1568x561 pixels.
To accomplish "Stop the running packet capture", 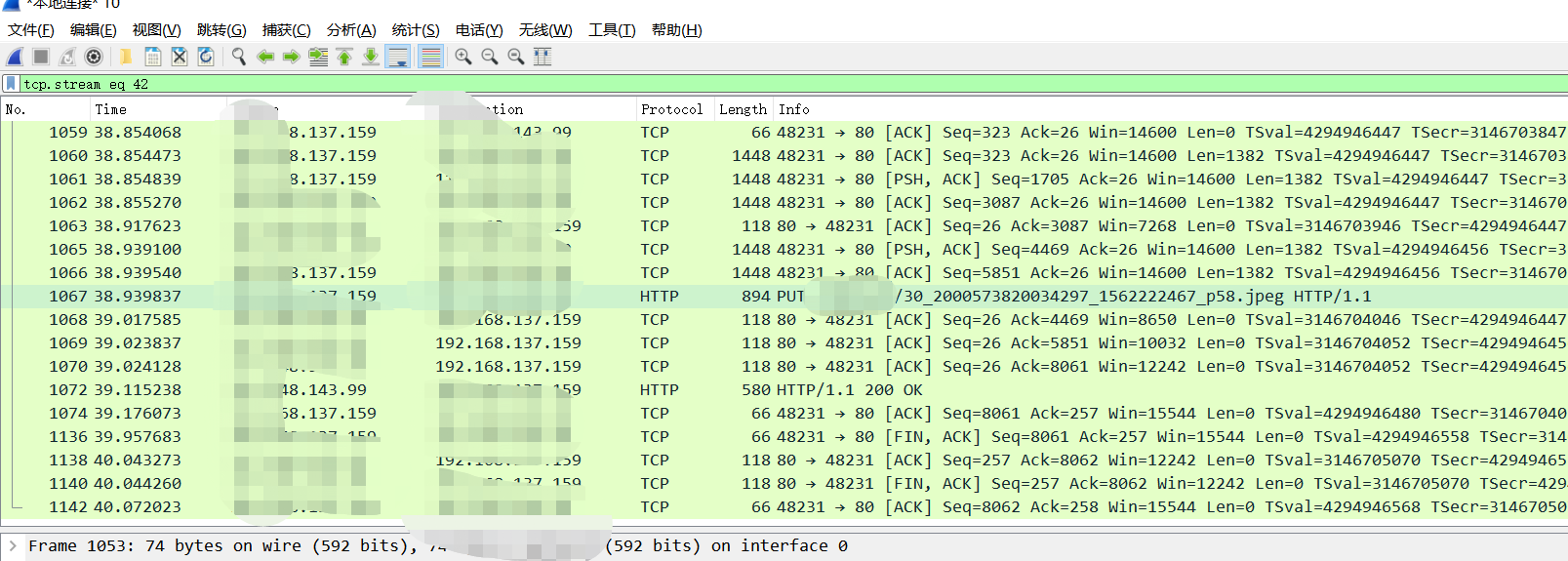I will coord(41,57).
